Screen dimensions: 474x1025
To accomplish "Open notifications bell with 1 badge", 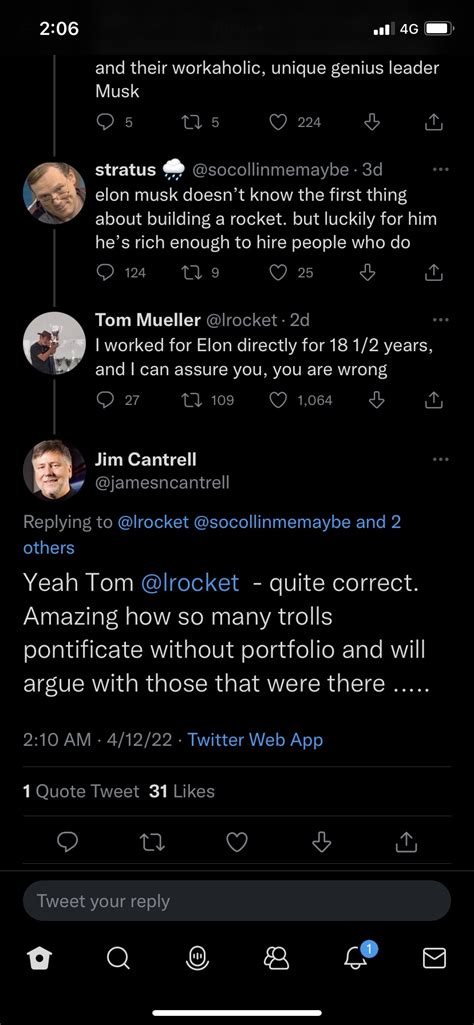I will (x=356, y=958).
